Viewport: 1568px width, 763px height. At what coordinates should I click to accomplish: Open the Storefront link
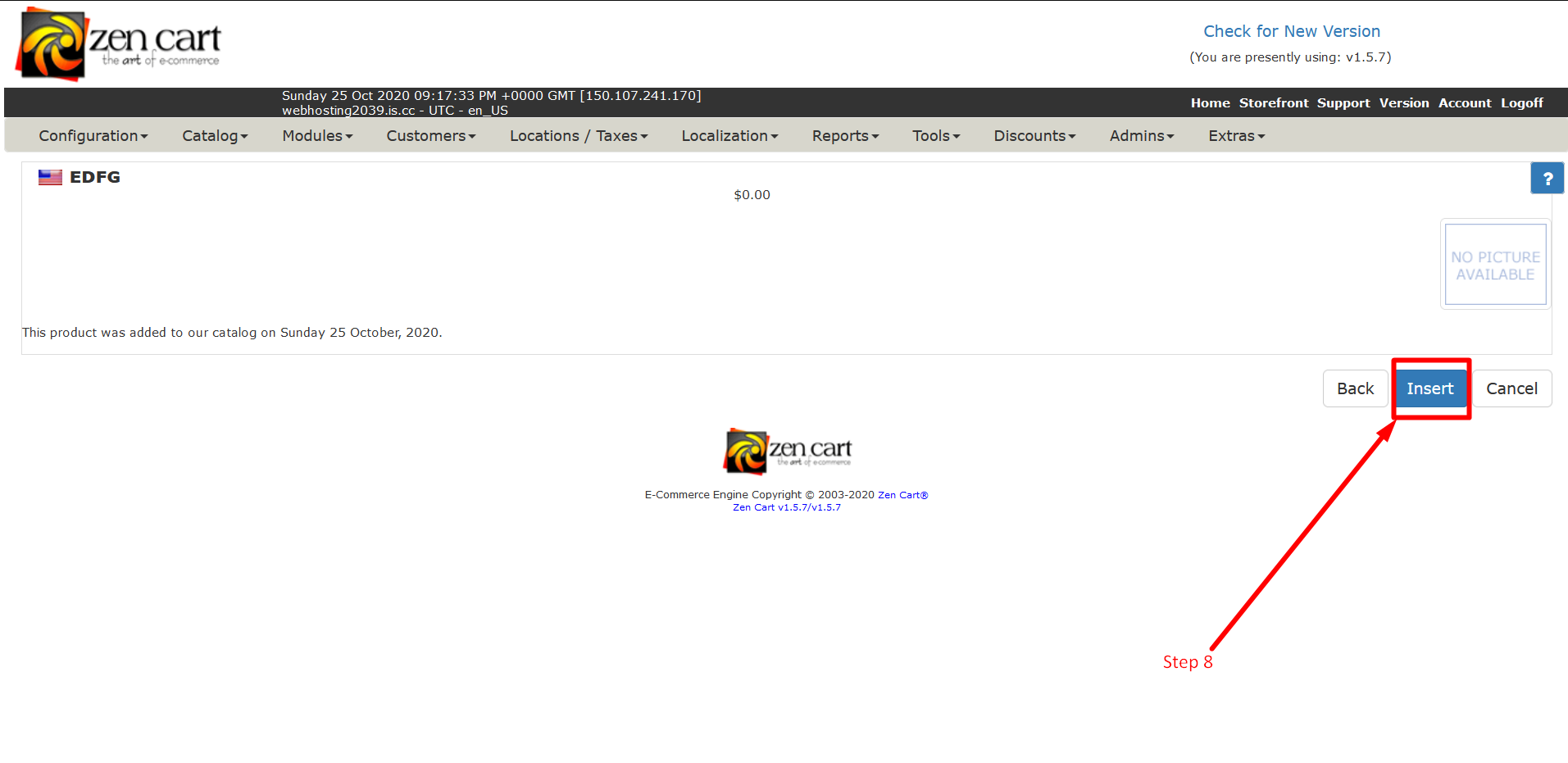click(x=1274, y=103)
